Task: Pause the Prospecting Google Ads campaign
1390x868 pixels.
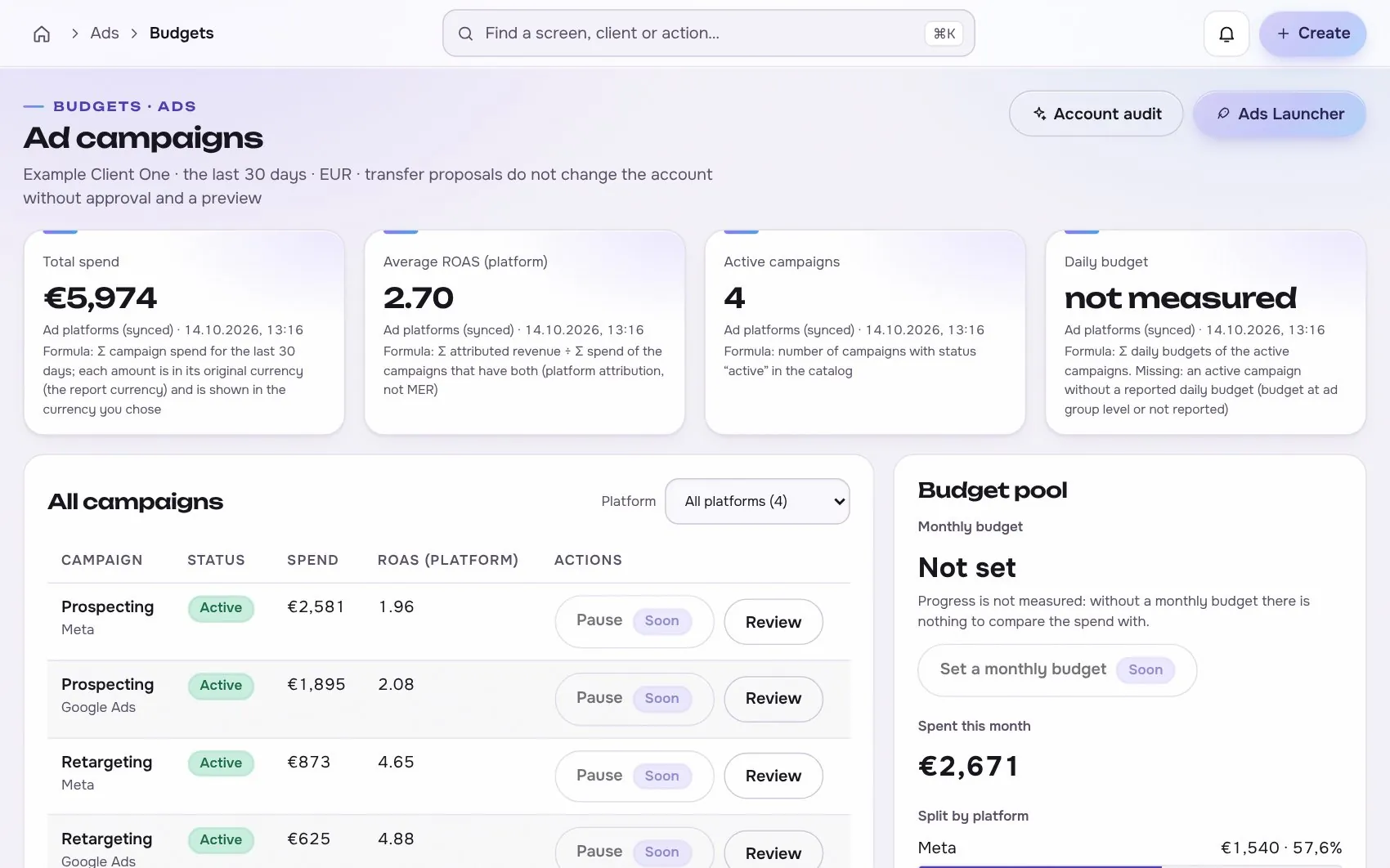Action: 634,699
